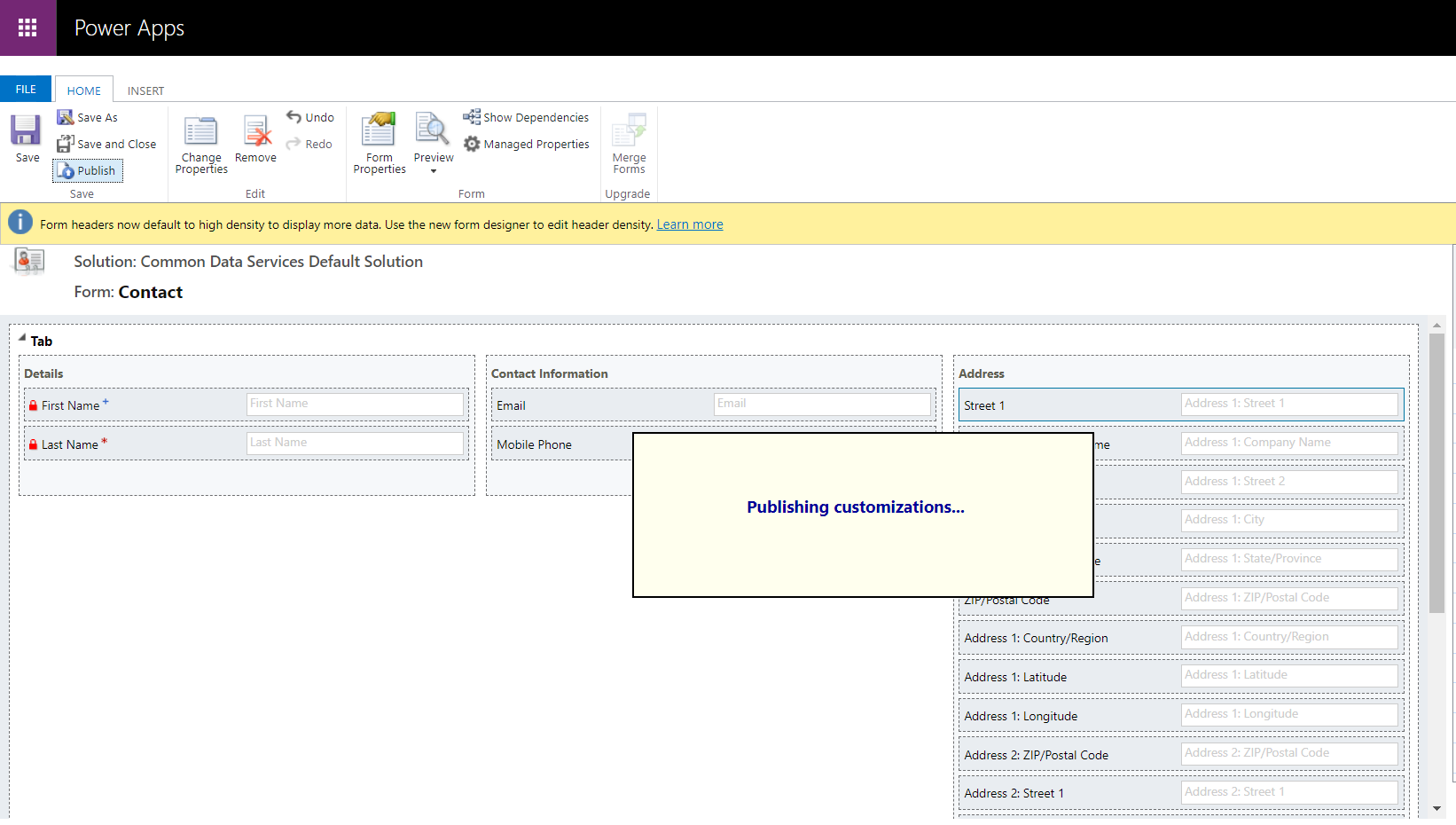Click the Save As button
1456x825 pixels.
pos(88,117)
